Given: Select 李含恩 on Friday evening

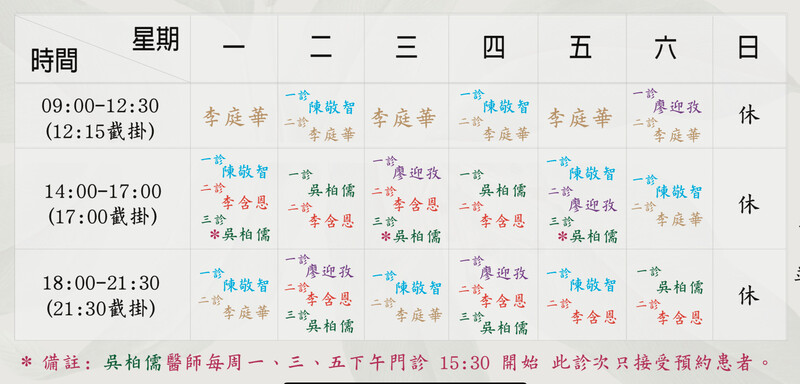Looking at the screenshot, I should click(593, 316).
